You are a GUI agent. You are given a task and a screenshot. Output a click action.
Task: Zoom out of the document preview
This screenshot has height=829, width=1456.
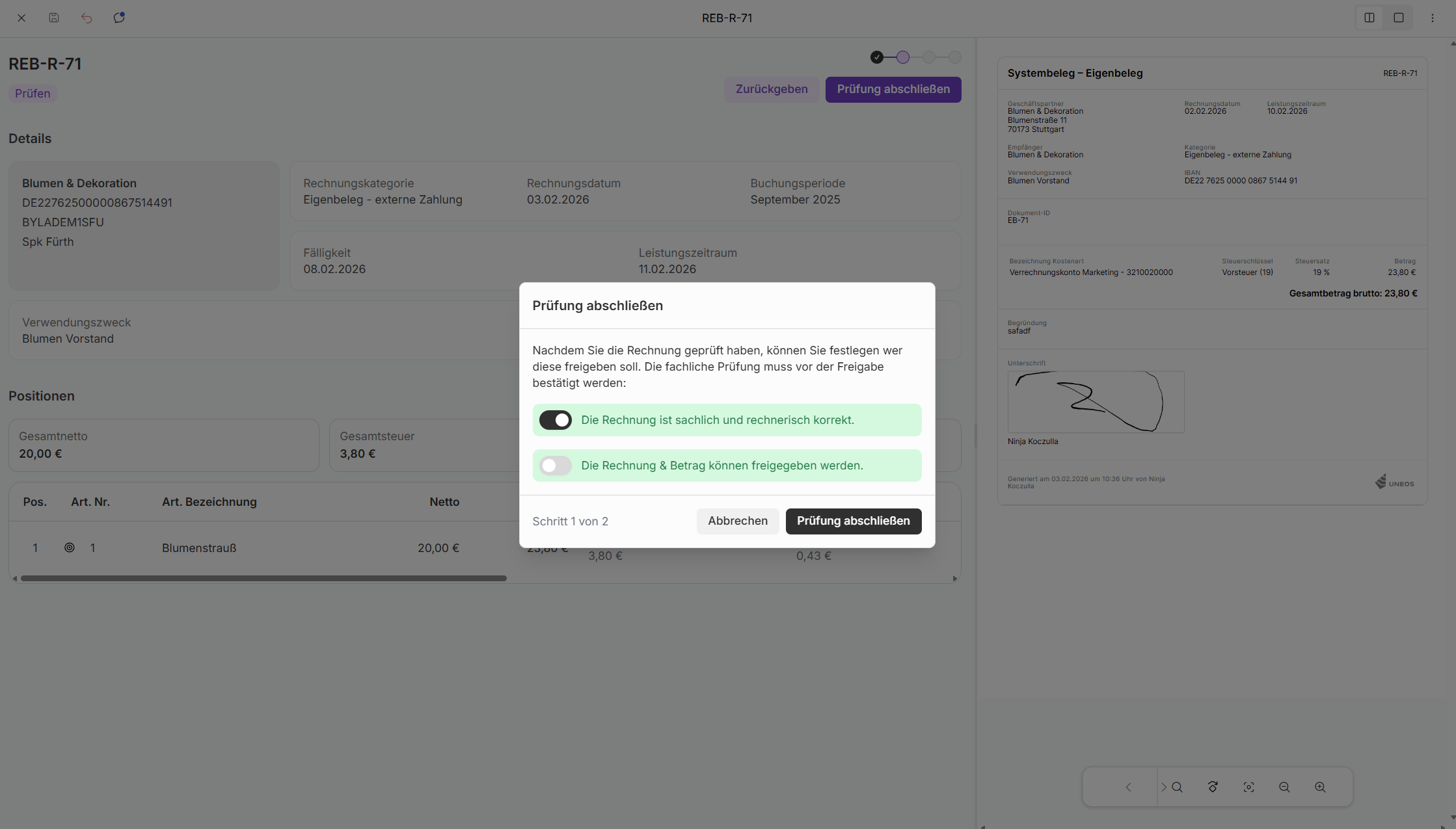pos(1284,787)
